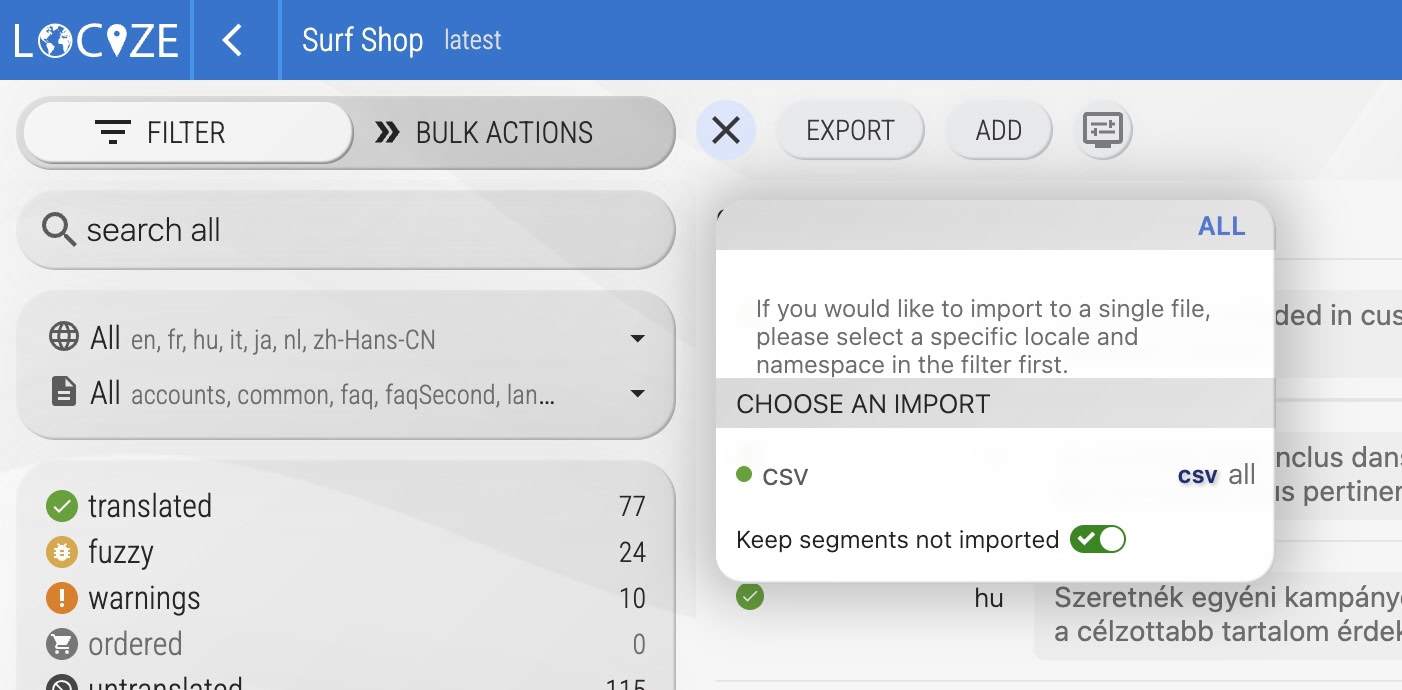
Task: Filter by fuzzy status icon
Action: pos(62,552)
